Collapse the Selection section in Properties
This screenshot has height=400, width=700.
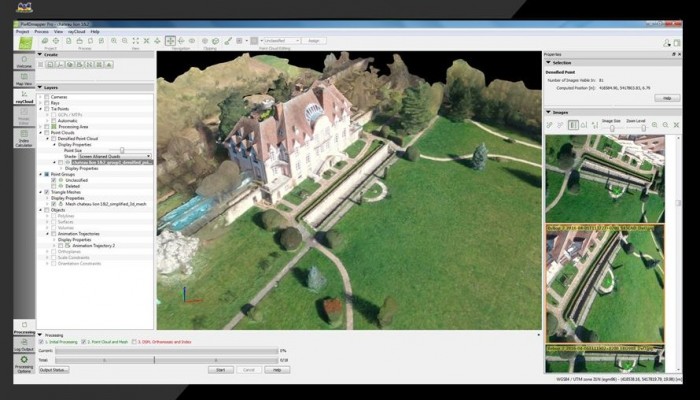[548, 63]
